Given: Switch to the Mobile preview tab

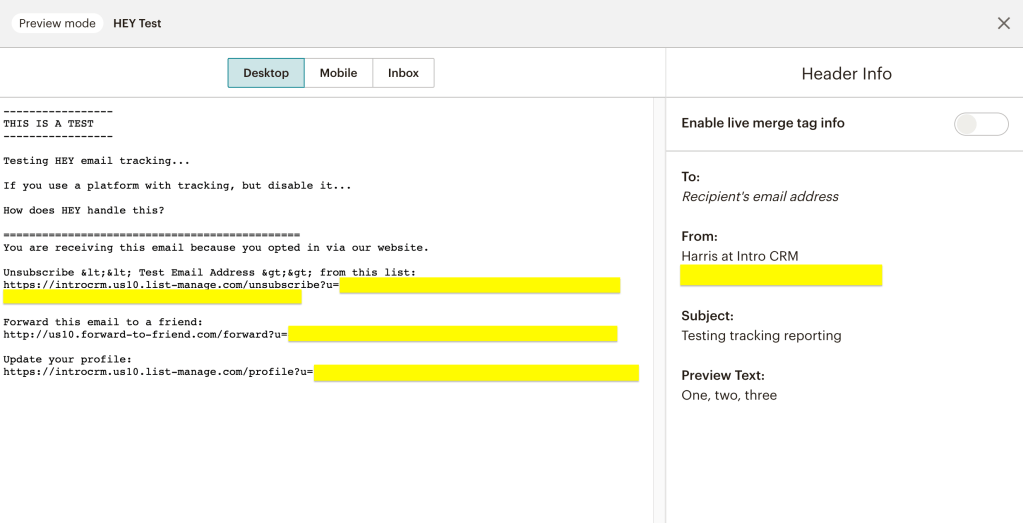Looking at the screenshot, I should point(338,73).
